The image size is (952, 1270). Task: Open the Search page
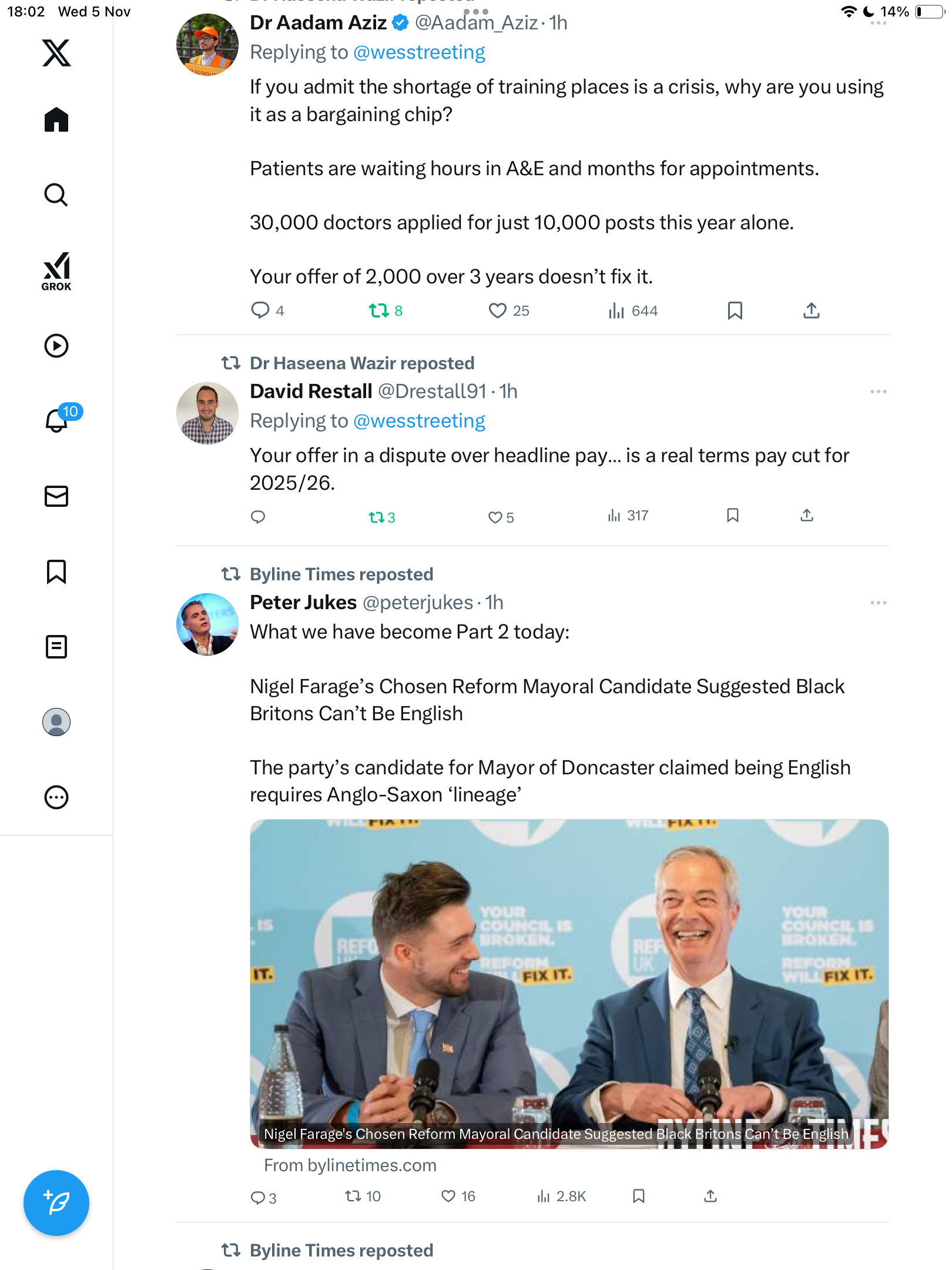coord(56,195)
